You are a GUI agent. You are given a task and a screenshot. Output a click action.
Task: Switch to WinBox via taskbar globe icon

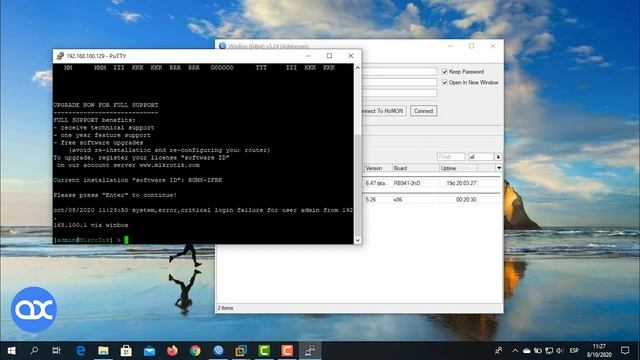pos(218,350)
